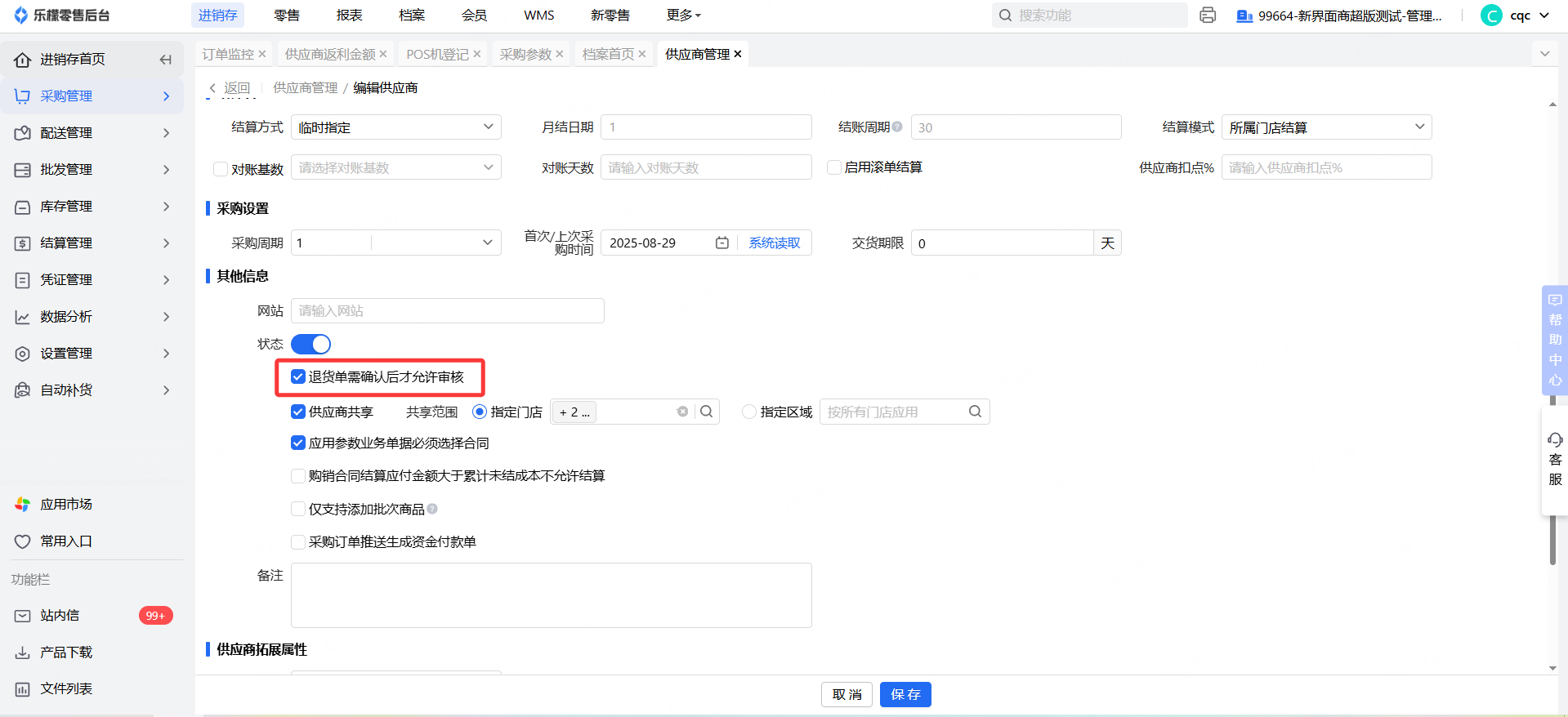Click the 保存 button
The image size is (1568, 717).
(x=905, y=695)
